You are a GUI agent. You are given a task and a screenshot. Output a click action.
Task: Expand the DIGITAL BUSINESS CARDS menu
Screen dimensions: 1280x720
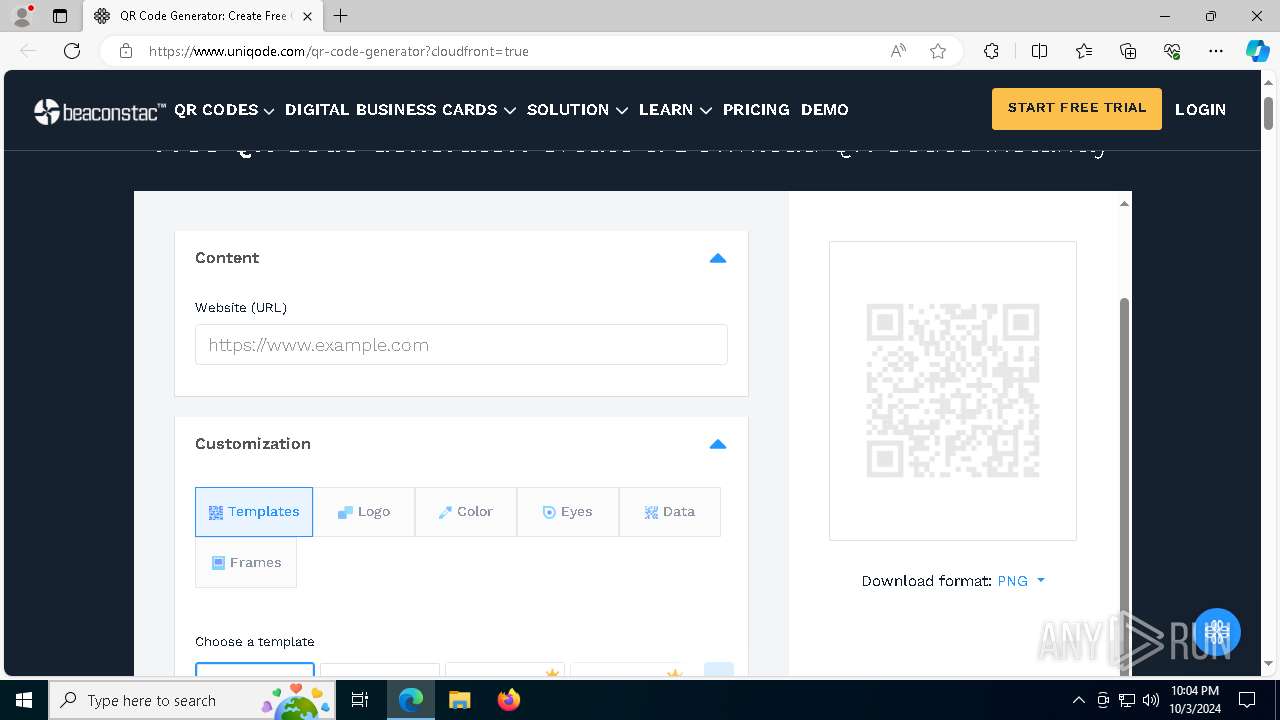tap(400, 110)
